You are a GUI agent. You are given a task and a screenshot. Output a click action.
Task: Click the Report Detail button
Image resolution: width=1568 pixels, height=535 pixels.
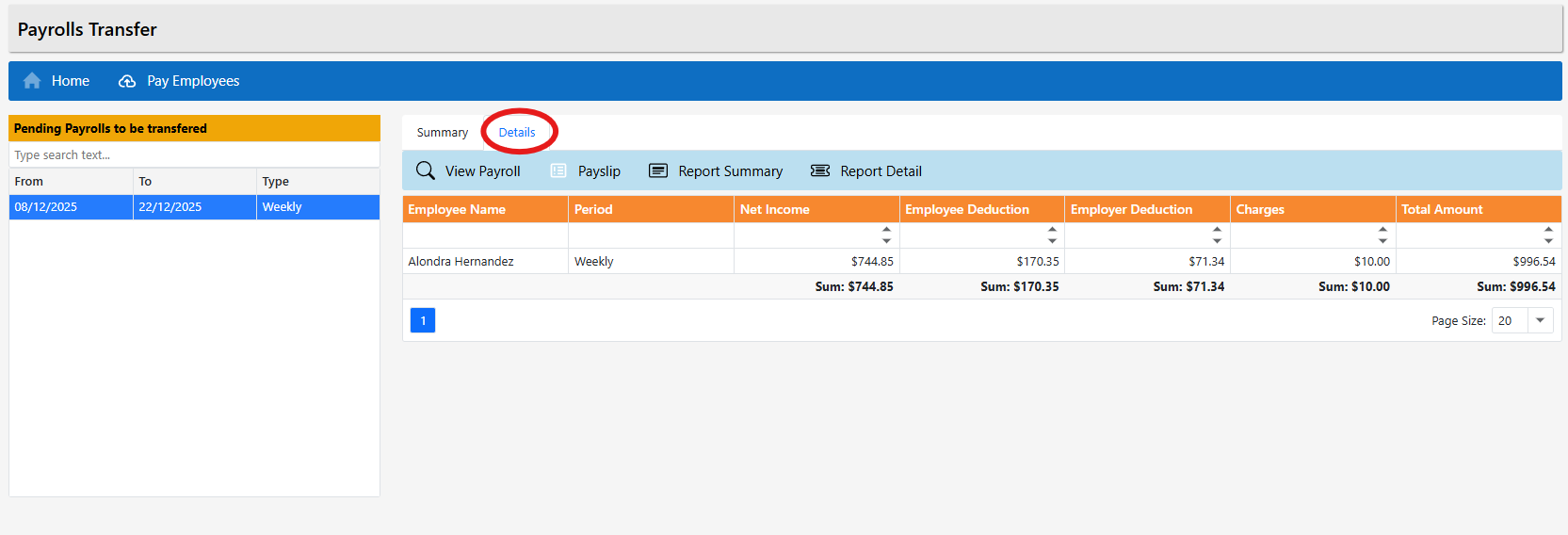click(x=866, y=170)
